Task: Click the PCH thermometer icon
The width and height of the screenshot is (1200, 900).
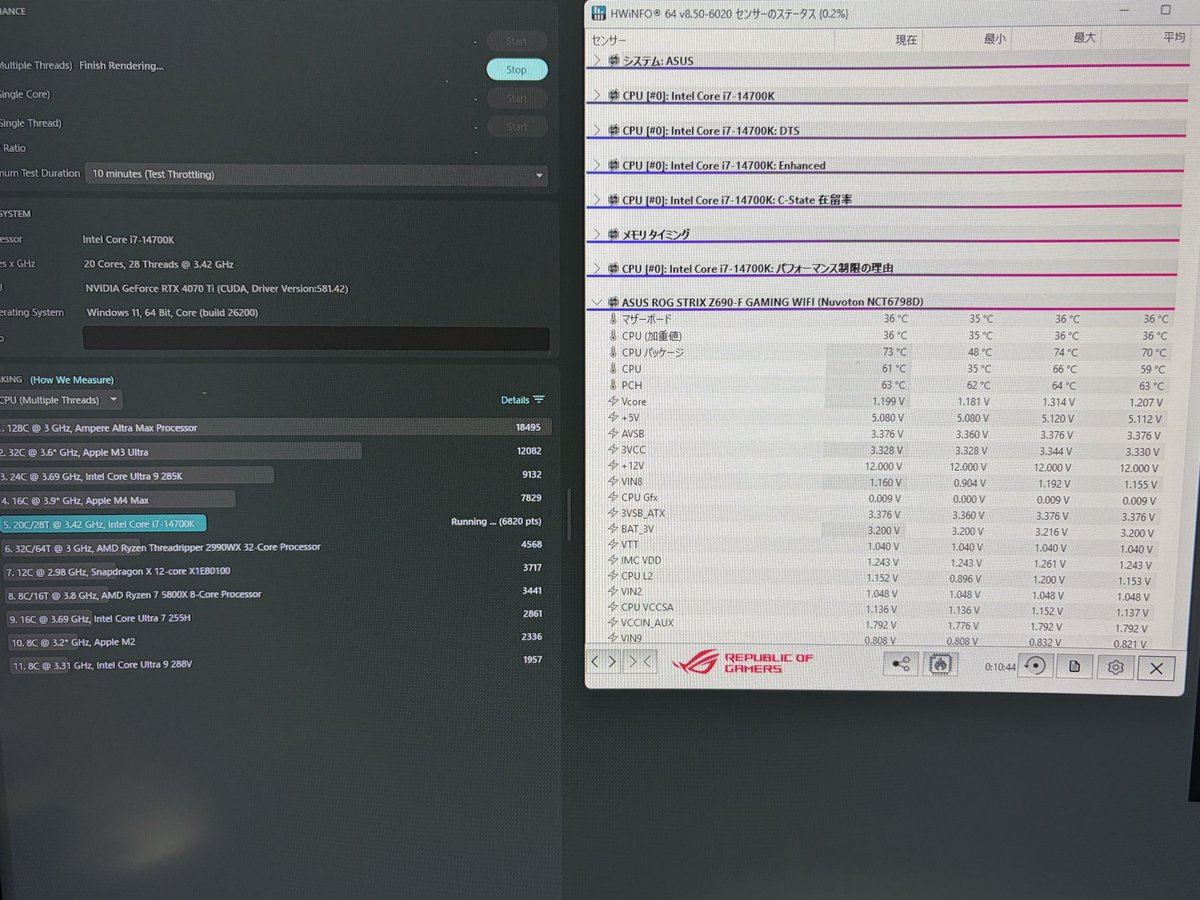Action: click(x=613, y=385)
